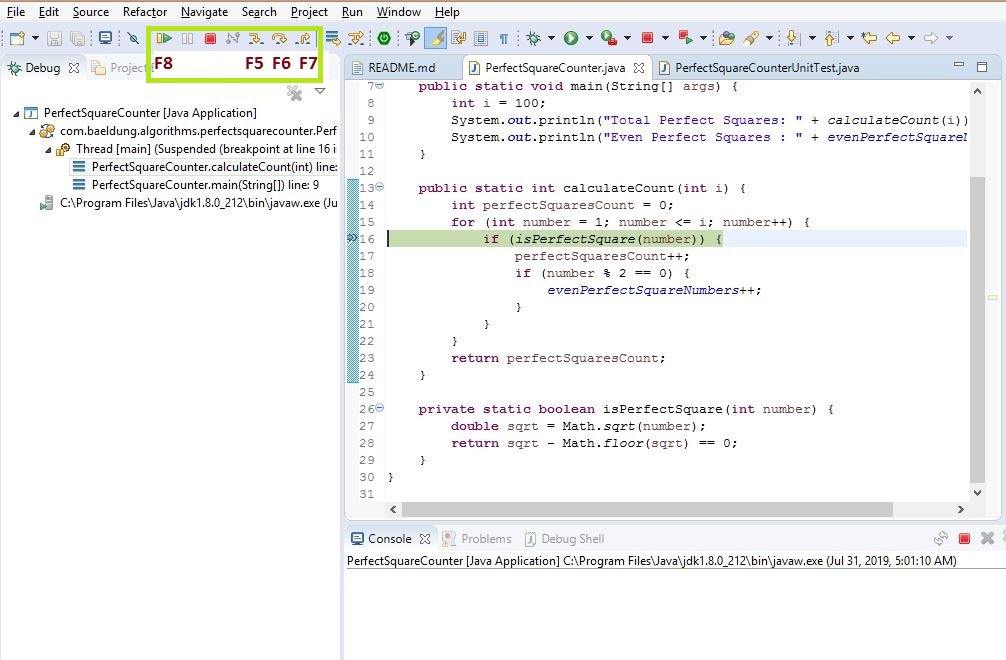The image size is (1006, 660).
Task: Click the Run with Coverage icon
Action: click(x=609, y=38)
